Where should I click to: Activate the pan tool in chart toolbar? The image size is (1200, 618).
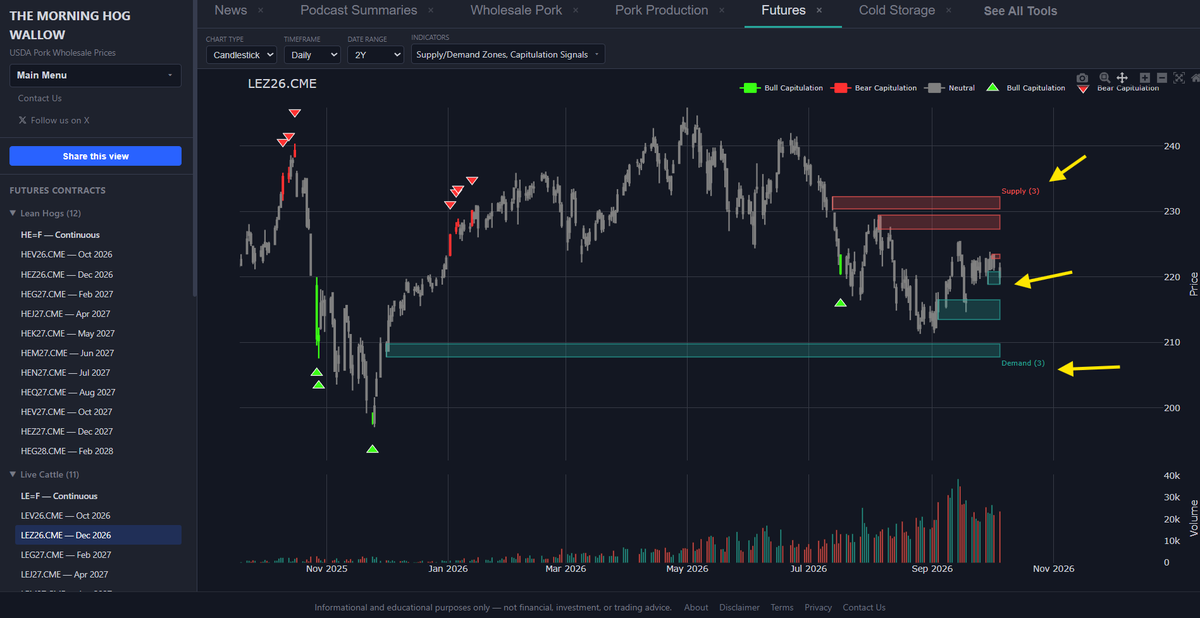(1122, 78)
